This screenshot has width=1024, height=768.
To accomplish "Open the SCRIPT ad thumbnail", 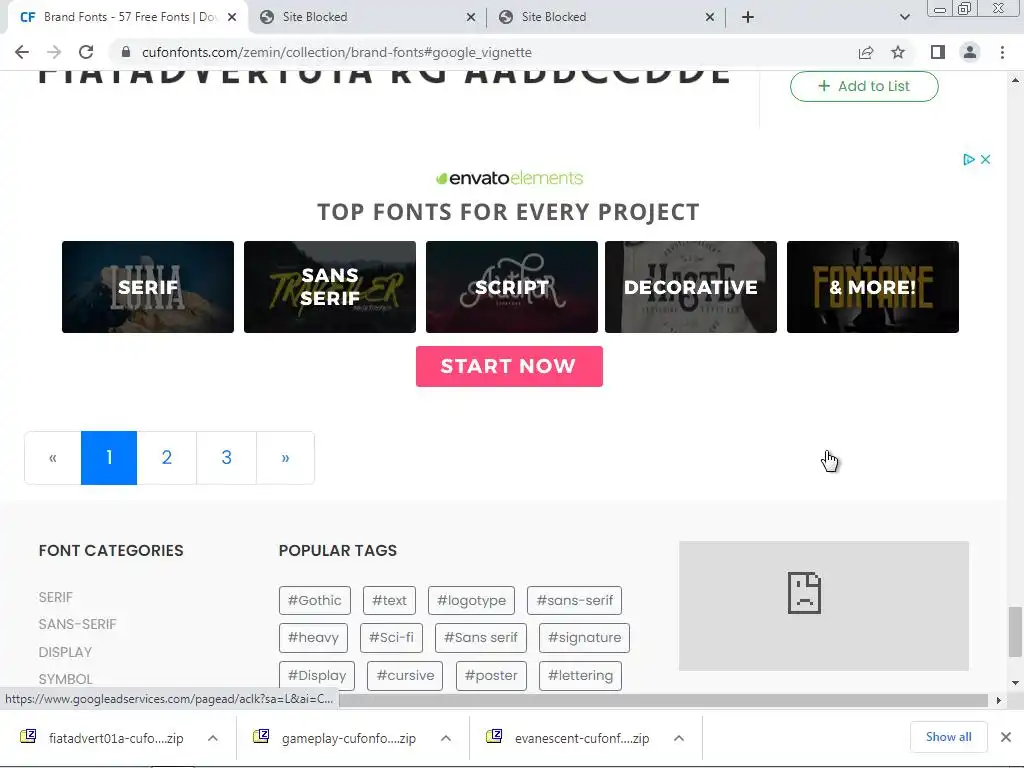I will pos(511,287).
